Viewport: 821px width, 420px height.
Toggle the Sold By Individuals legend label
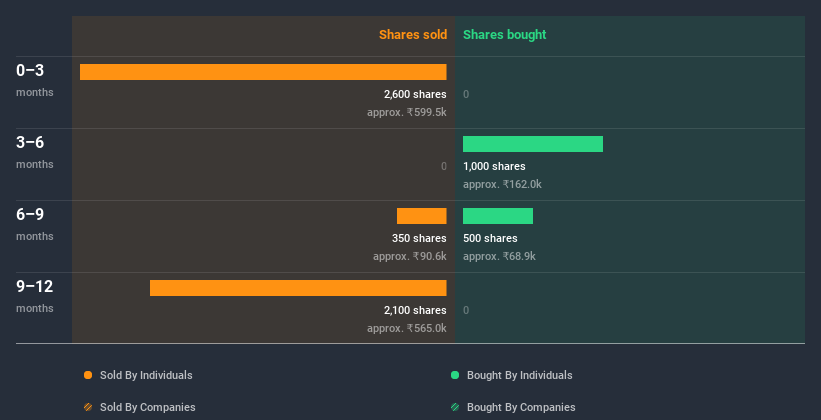tap(146, 375)
